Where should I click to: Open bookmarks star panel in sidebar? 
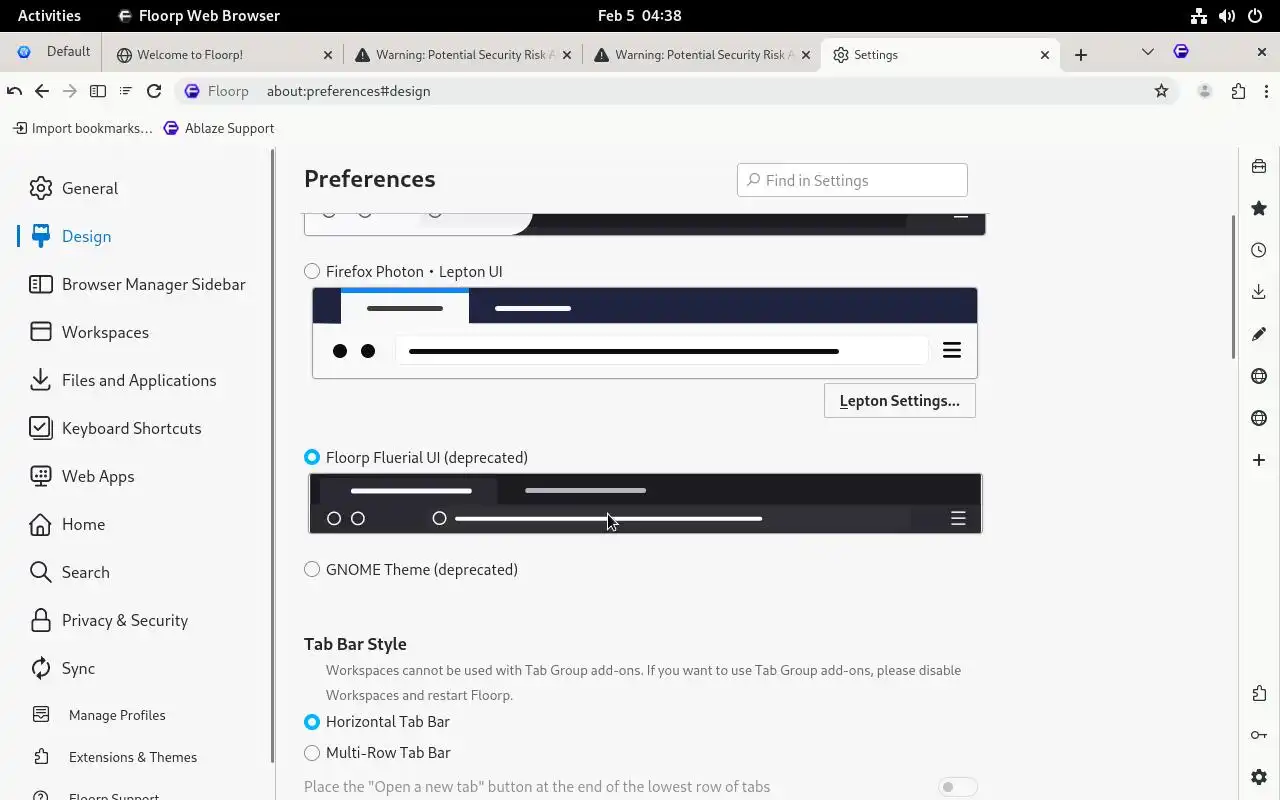pyautogui.click(x=1259, y=208)
